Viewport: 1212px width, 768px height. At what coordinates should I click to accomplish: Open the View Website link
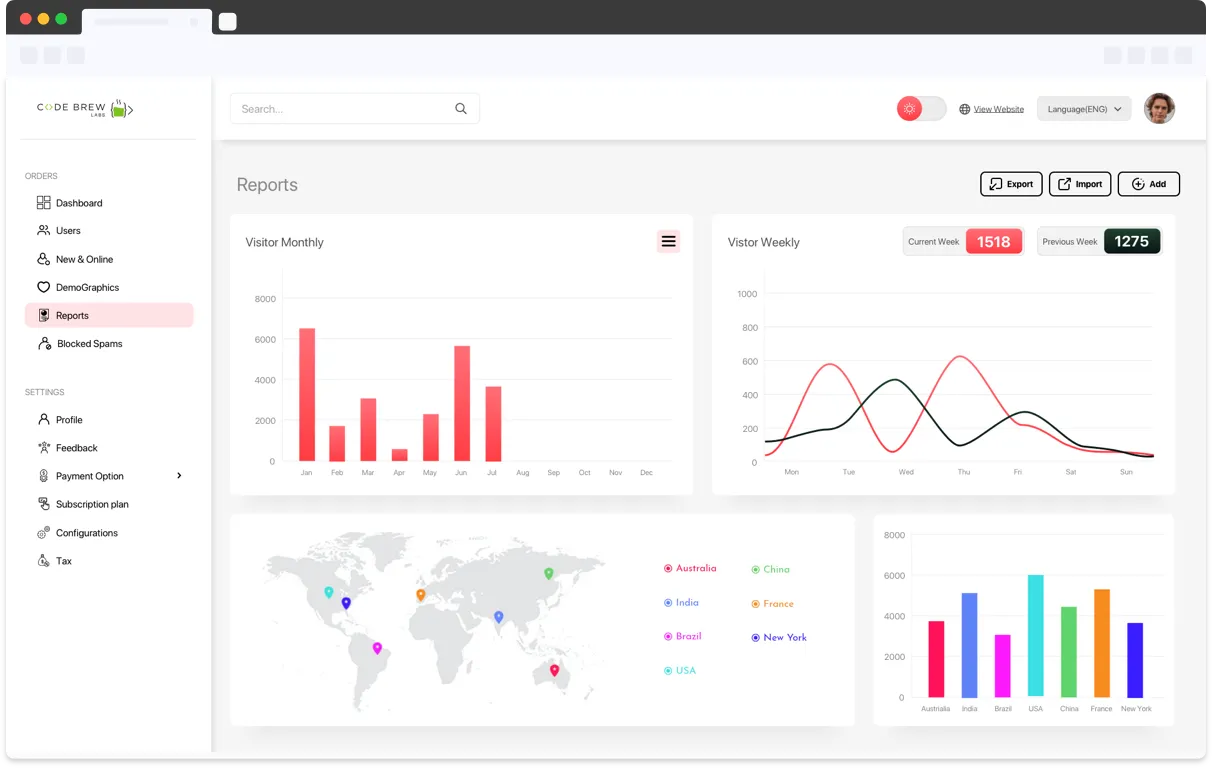(x=998, y=109)
